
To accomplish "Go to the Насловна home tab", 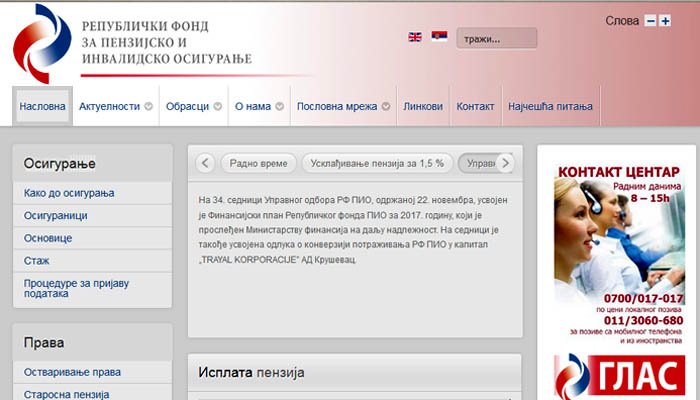I will coord(43,106).
